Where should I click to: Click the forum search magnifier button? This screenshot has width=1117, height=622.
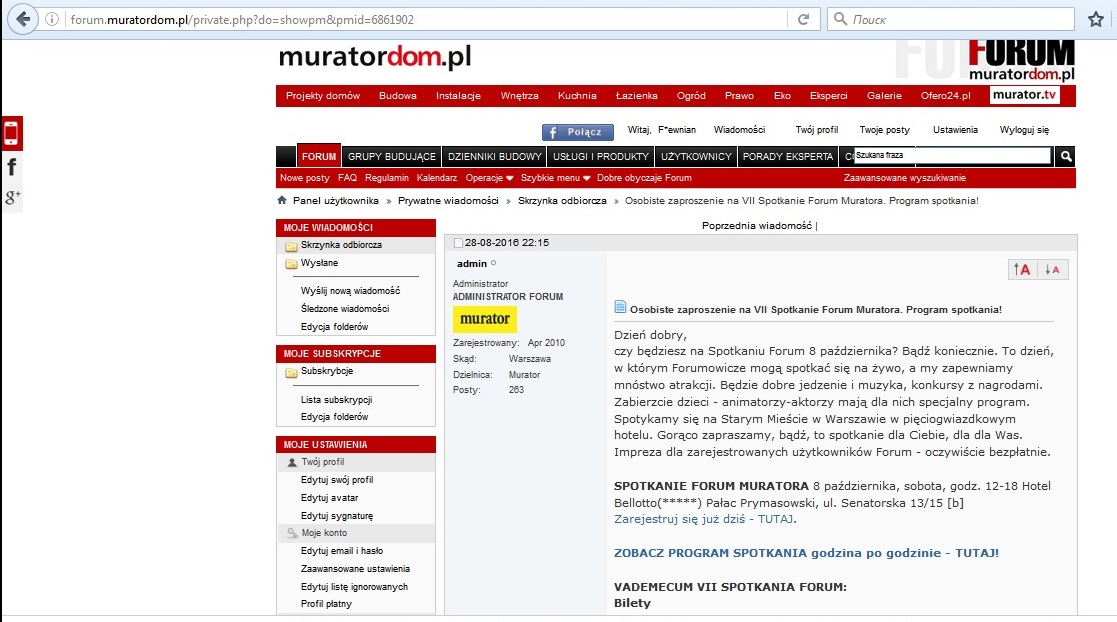point(1066,156)
